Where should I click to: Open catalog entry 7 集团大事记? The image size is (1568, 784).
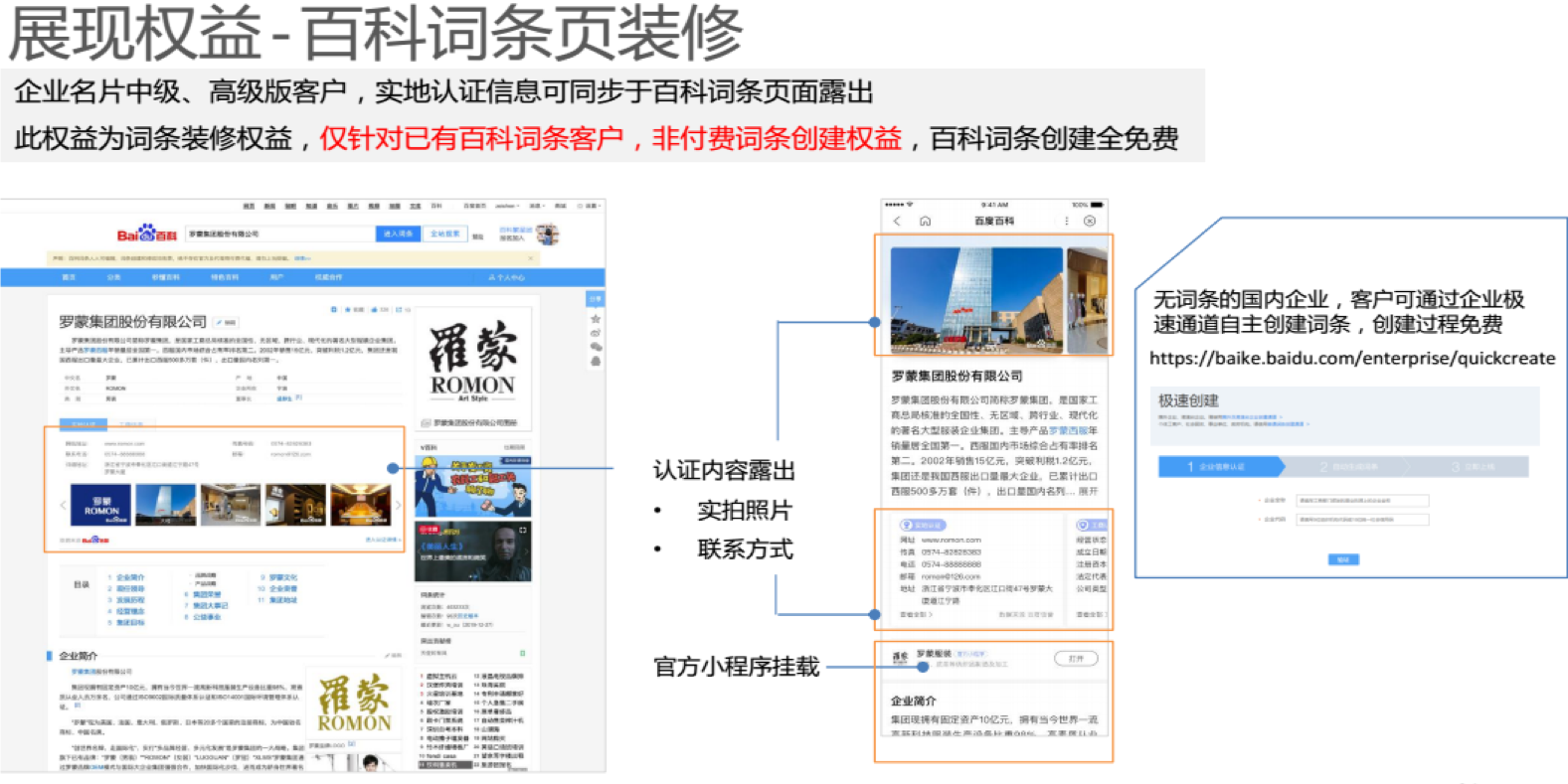205,605
